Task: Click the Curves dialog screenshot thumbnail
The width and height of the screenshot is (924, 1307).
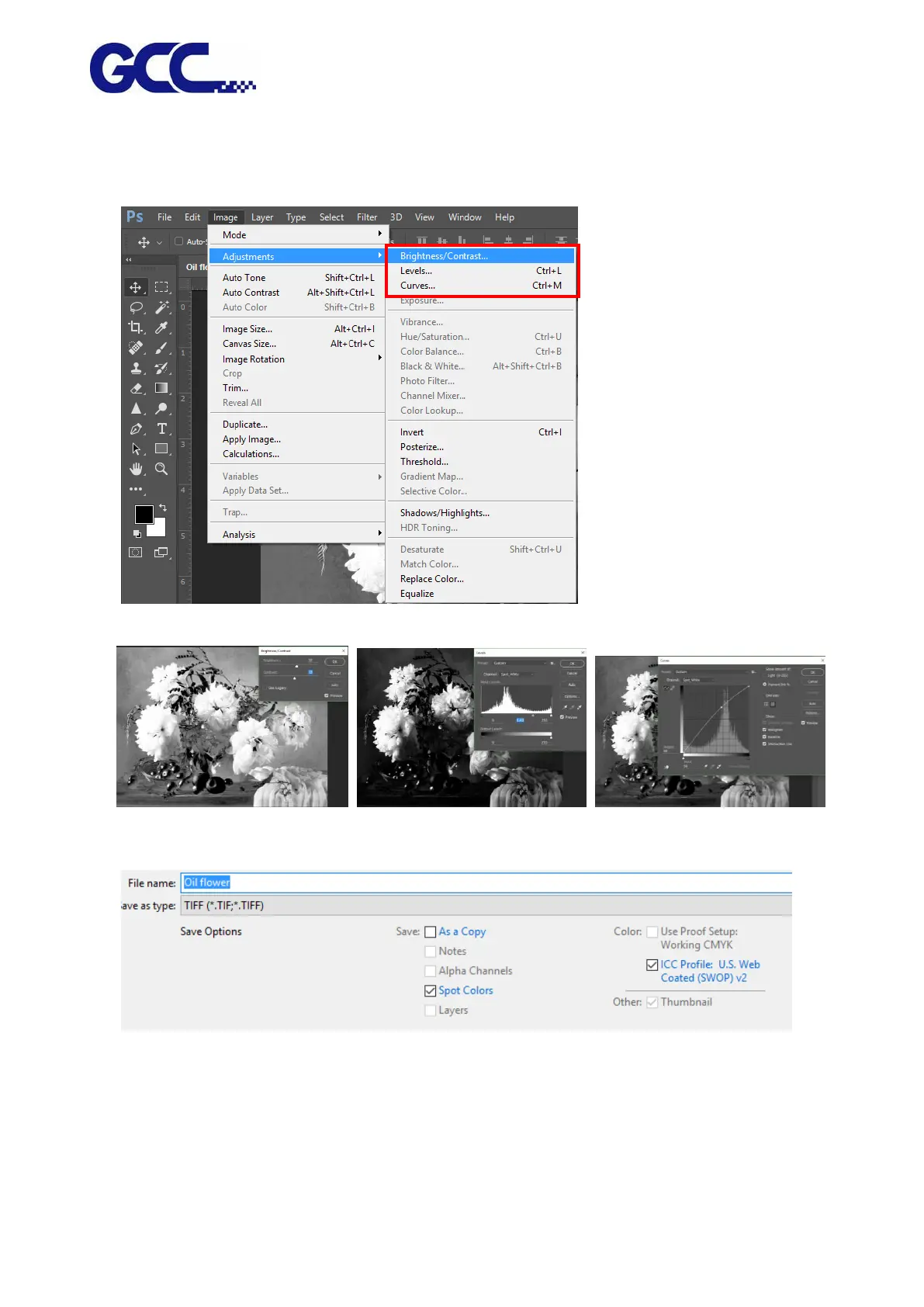Action: coord(710,732)
